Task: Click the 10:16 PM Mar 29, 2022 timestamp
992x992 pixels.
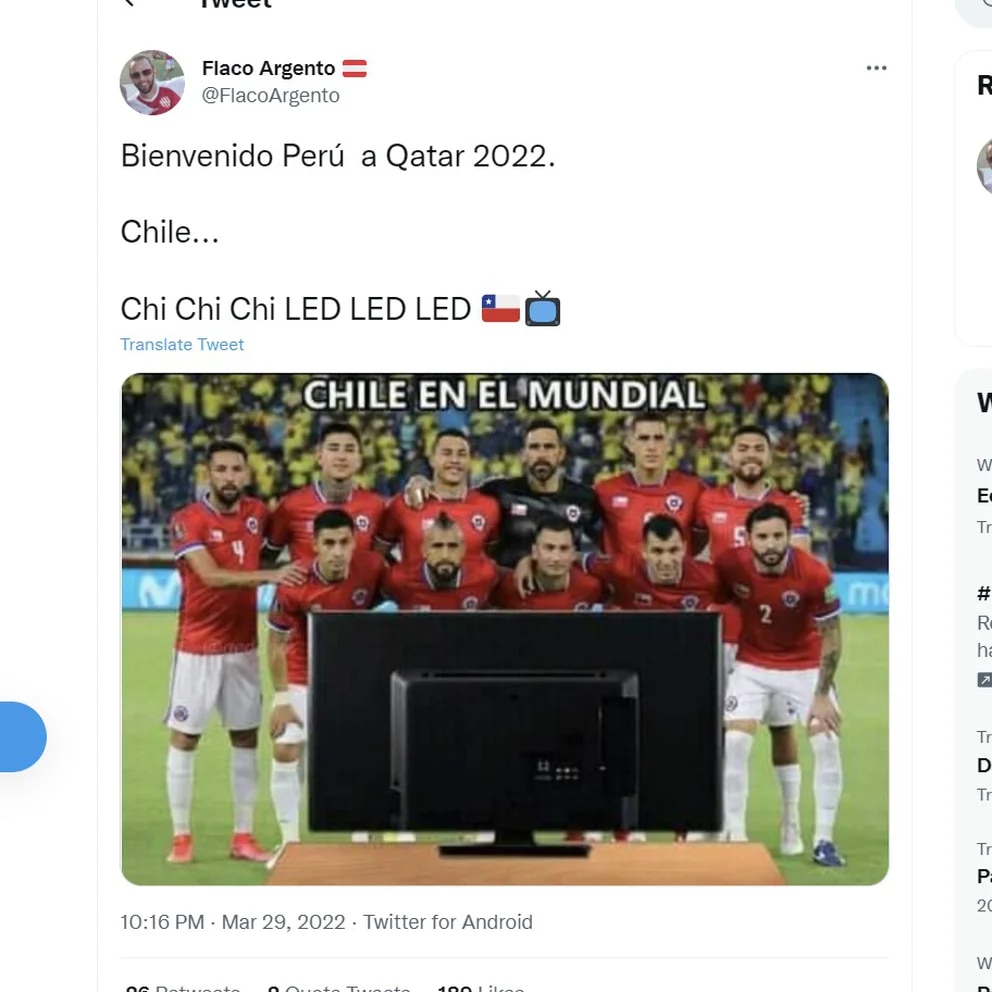Action: [x=233, y=922]
